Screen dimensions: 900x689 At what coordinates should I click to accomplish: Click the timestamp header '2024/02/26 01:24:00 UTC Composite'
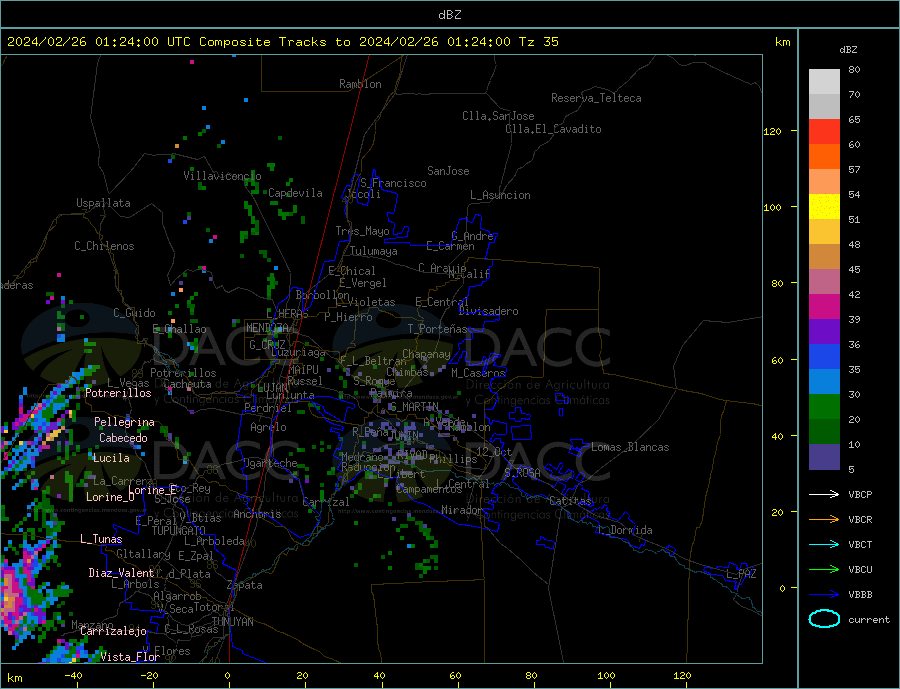(138, 42)
